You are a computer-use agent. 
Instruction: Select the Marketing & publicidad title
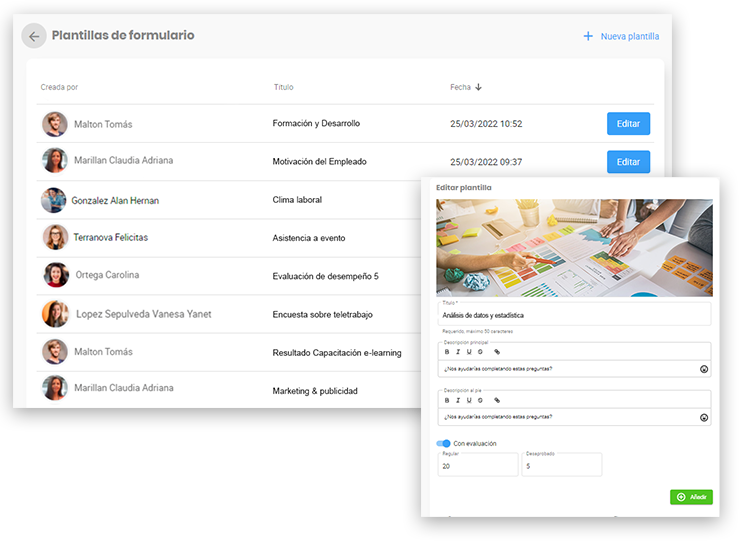pos(315,391)
